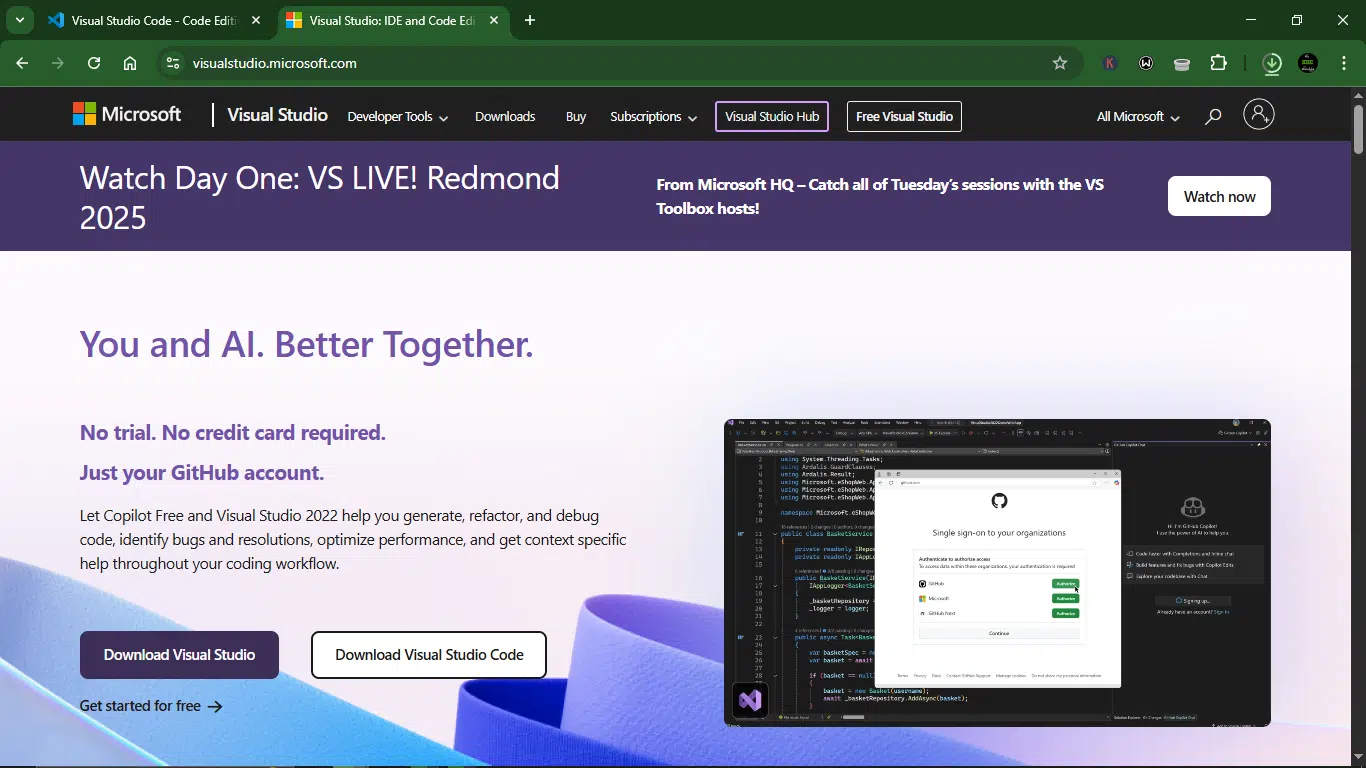Viewport: 1366px width, 768px height.
Task: Click the account sign-in avatar icon
Action: pyautogui.click(x=1258, y=115)
